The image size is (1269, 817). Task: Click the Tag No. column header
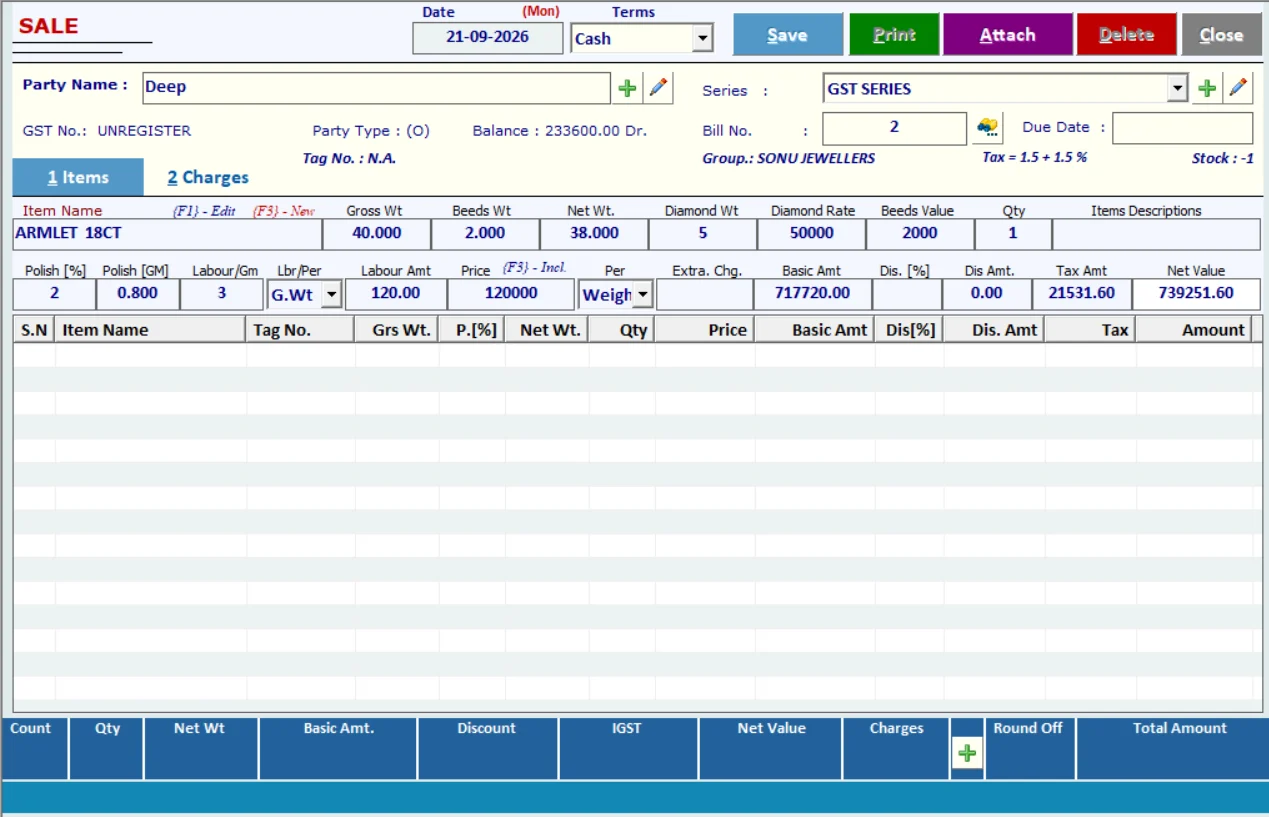tap(300, 330)
